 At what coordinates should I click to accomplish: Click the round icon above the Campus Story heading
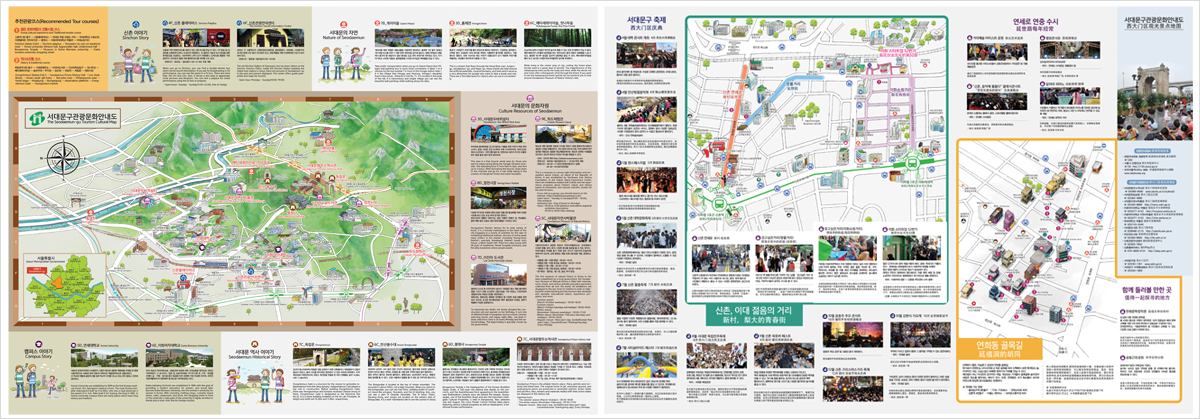[x=38, y=343]
